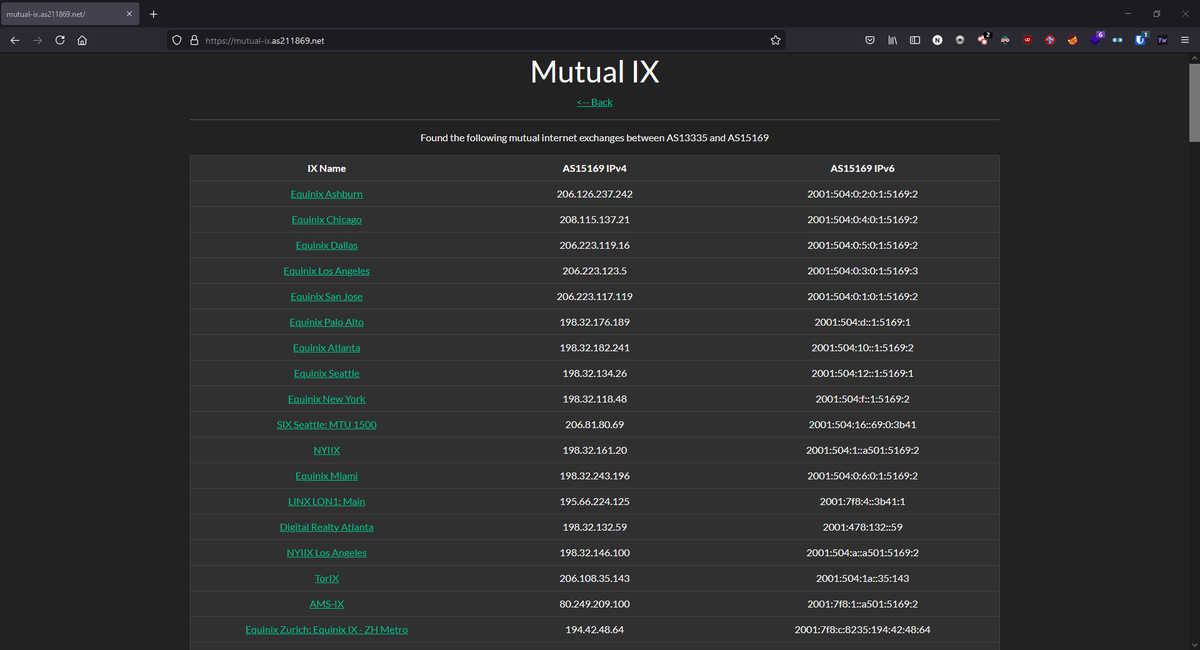
Task: Click the scrollbar down arrow
Action: tap(1194, 643)
